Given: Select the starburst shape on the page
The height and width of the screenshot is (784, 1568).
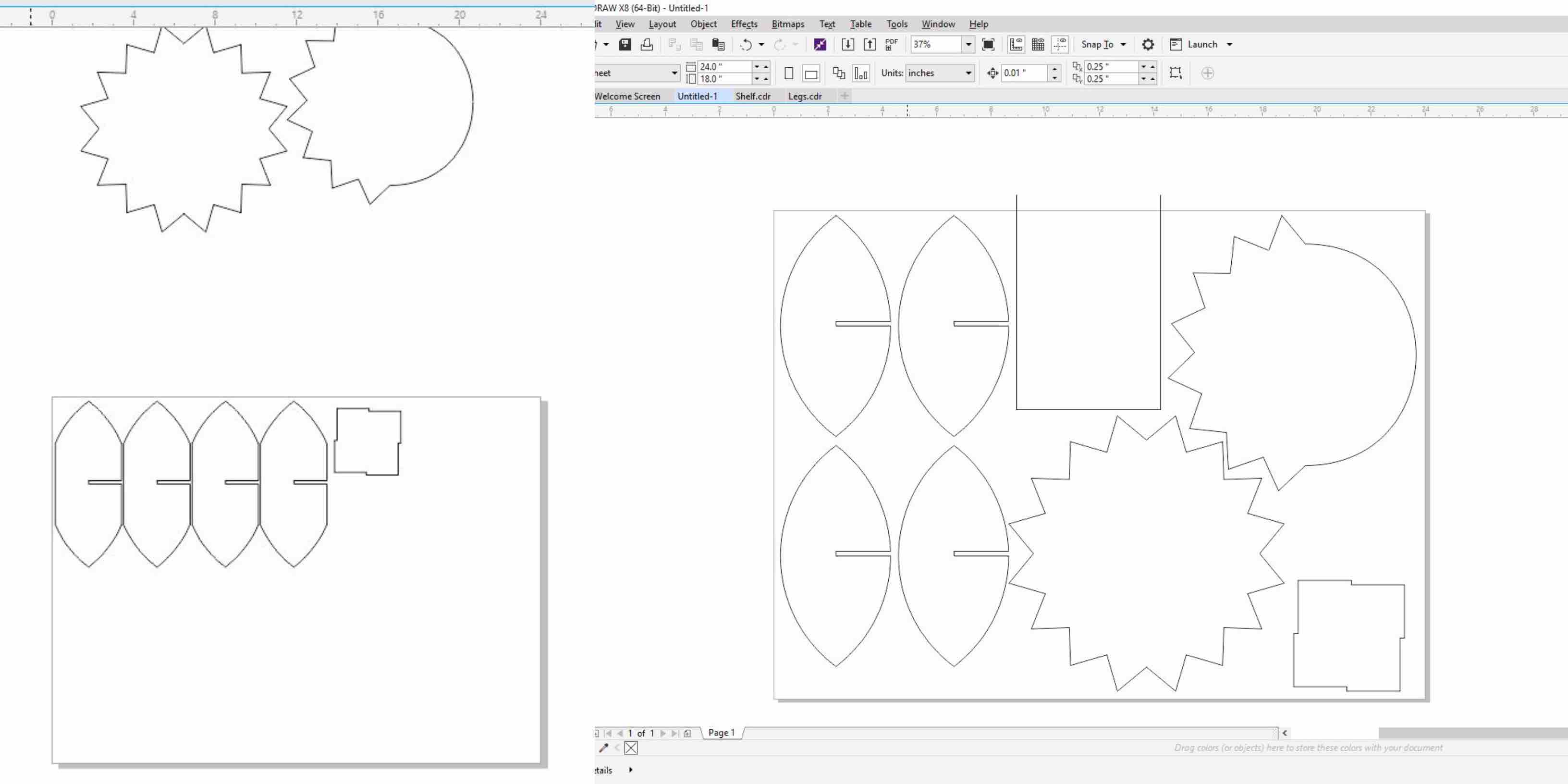Looking at the screenshot, I should 1146,554.
